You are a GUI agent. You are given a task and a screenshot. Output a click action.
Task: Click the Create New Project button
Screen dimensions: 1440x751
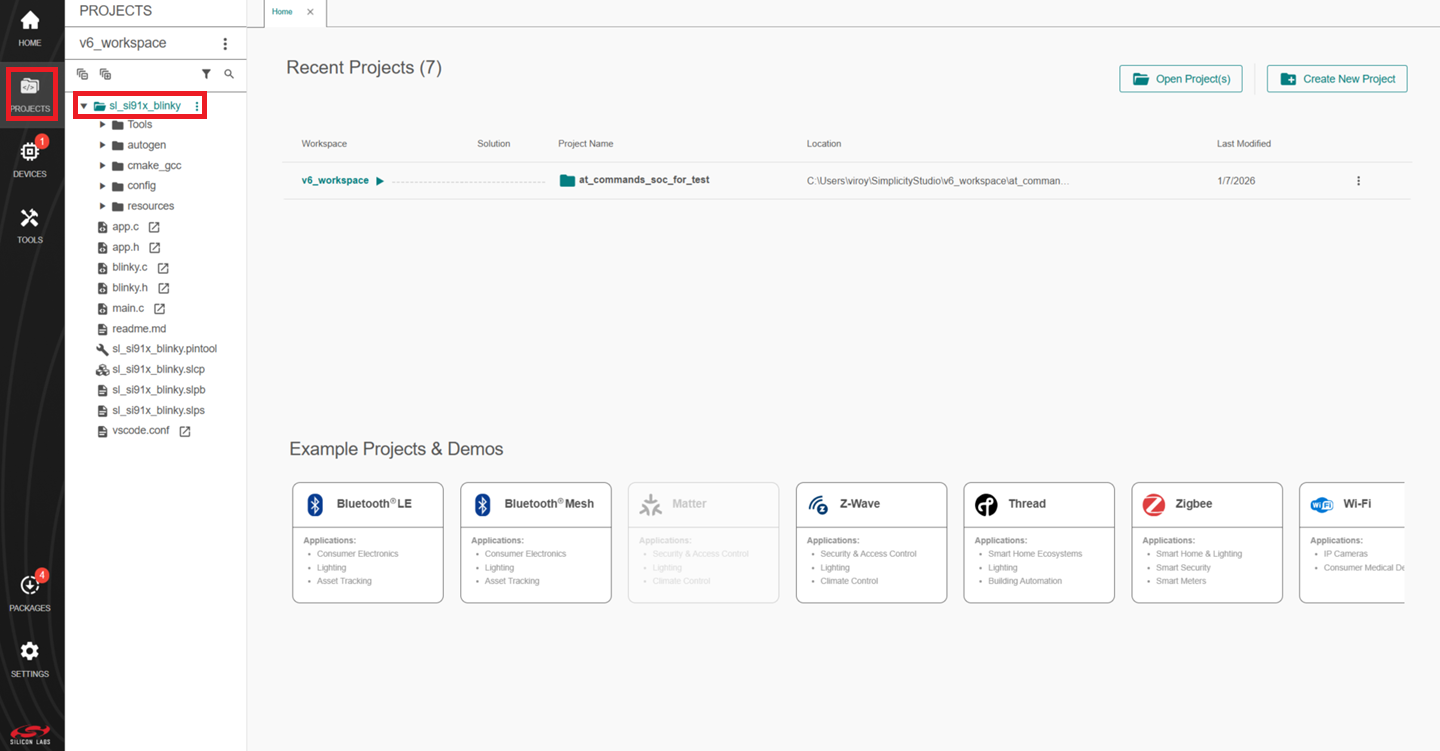point(1337,78)
